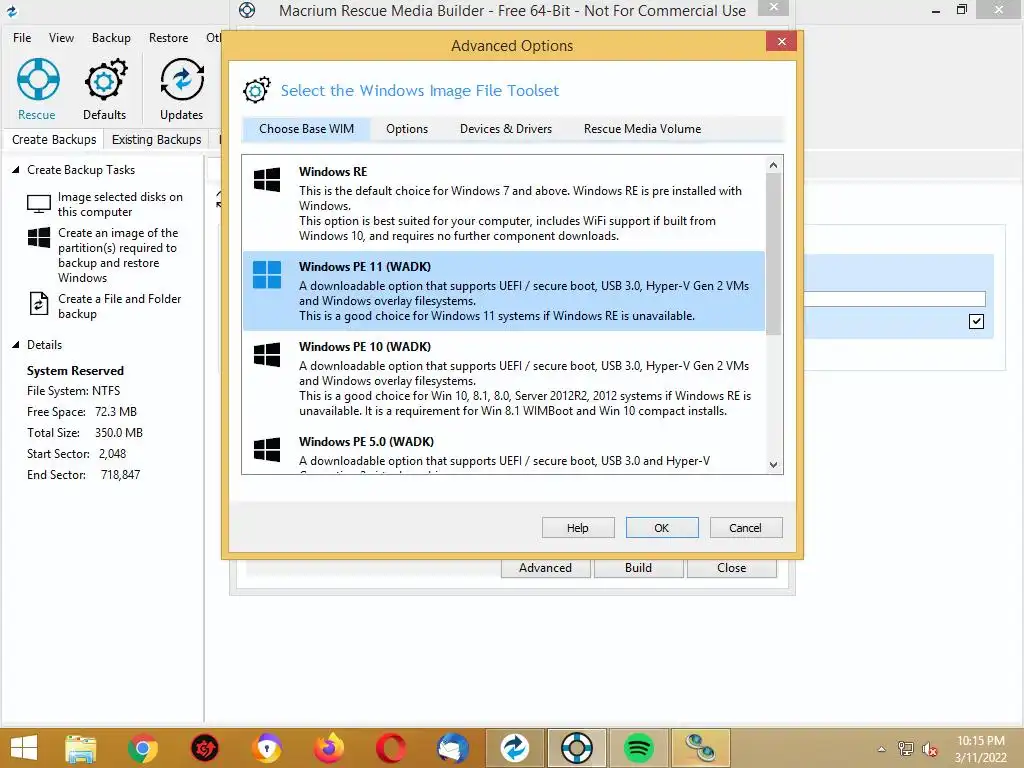This screenshot has width=1024, height=768.
Task: Click Create an image of partitions link
Action: 118,255
